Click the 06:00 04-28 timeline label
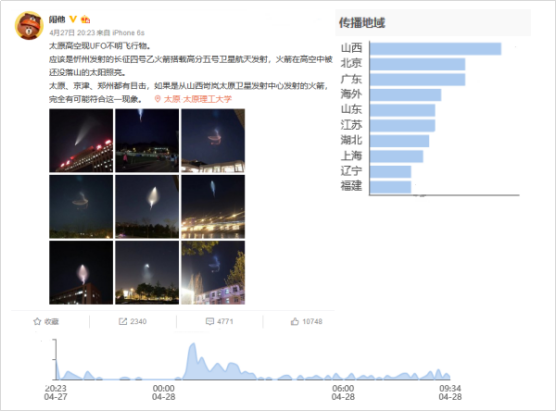Viewport: 556px width, 412px height. click(343, 392)
